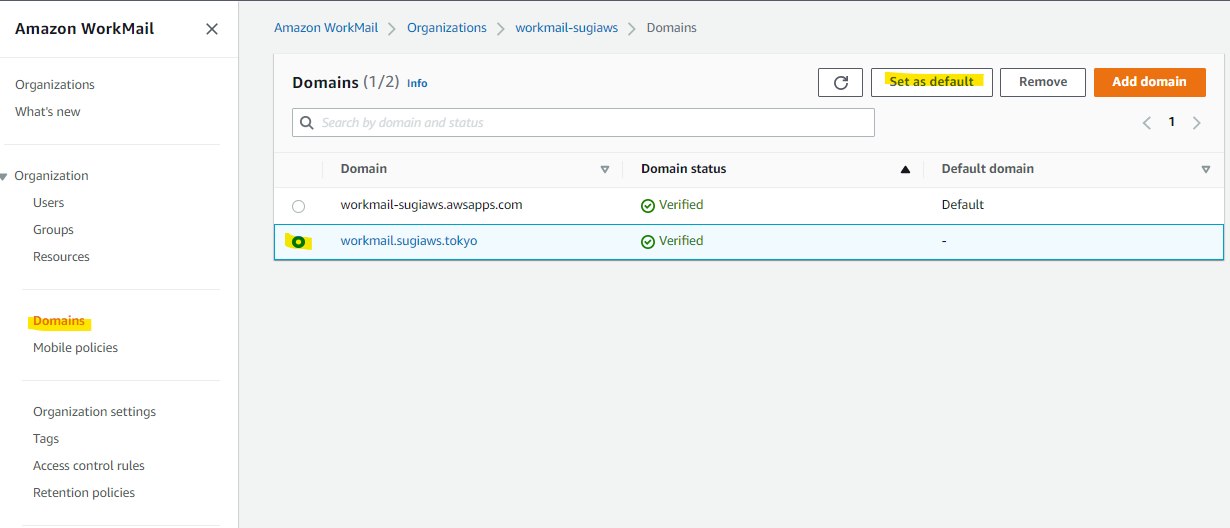
Task: Open Tags in the sidebar
Action: click(x=46, y=439)
